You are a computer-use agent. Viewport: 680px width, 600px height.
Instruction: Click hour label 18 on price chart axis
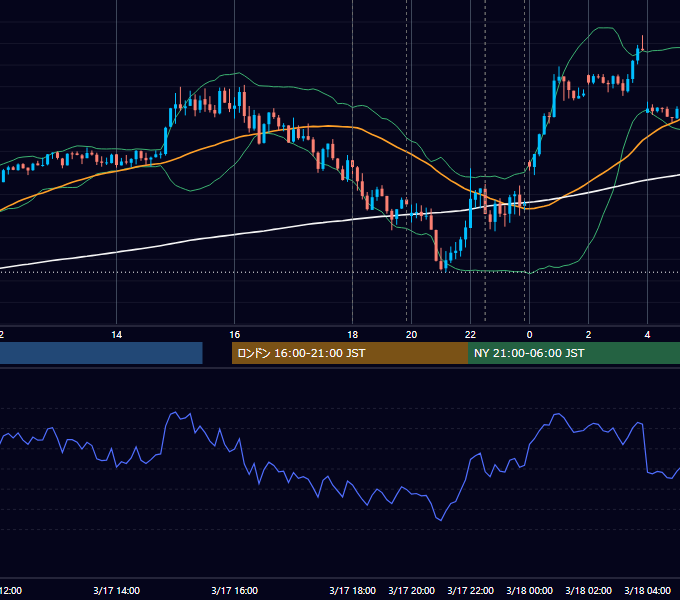[x=353, y=335]
